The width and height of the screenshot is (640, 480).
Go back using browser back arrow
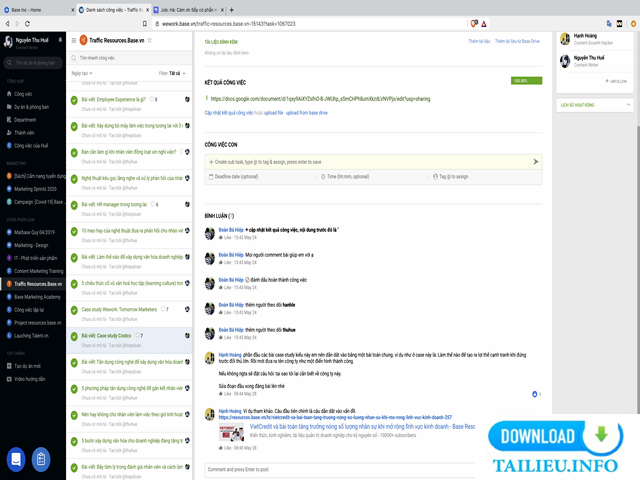7,24
